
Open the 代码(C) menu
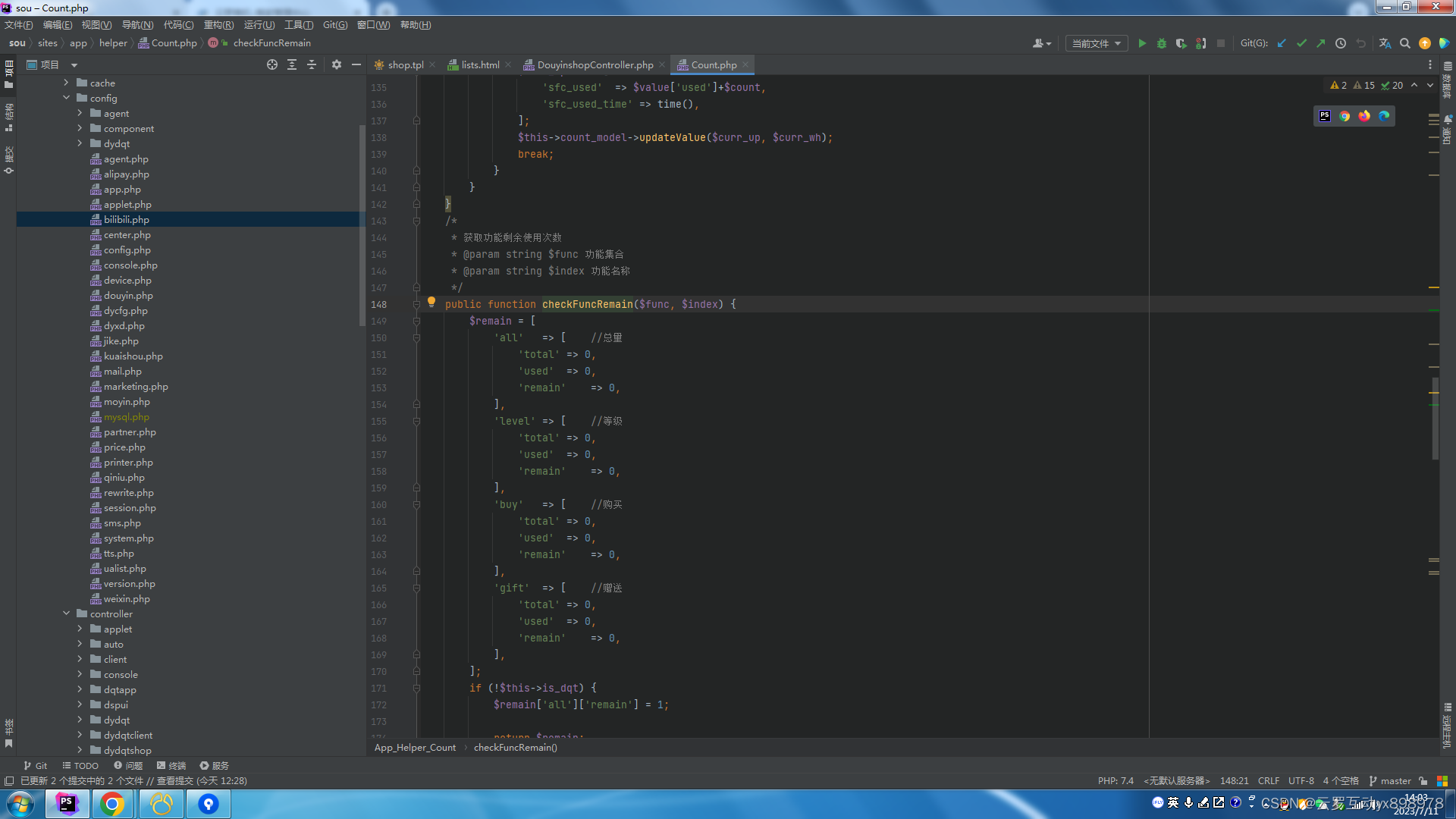[x=178, y=25]
